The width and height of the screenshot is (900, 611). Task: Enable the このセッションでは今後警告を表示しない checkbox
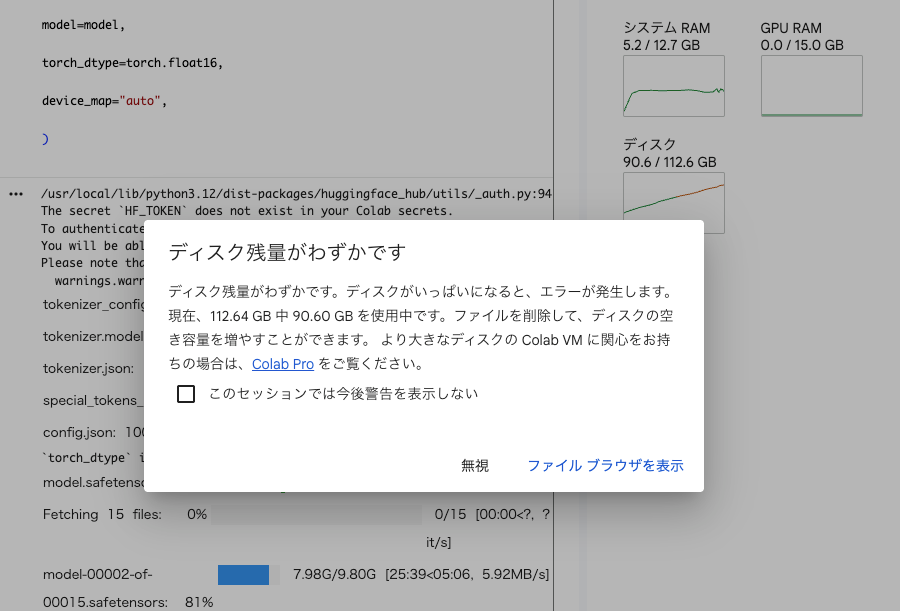pos(186,394)
